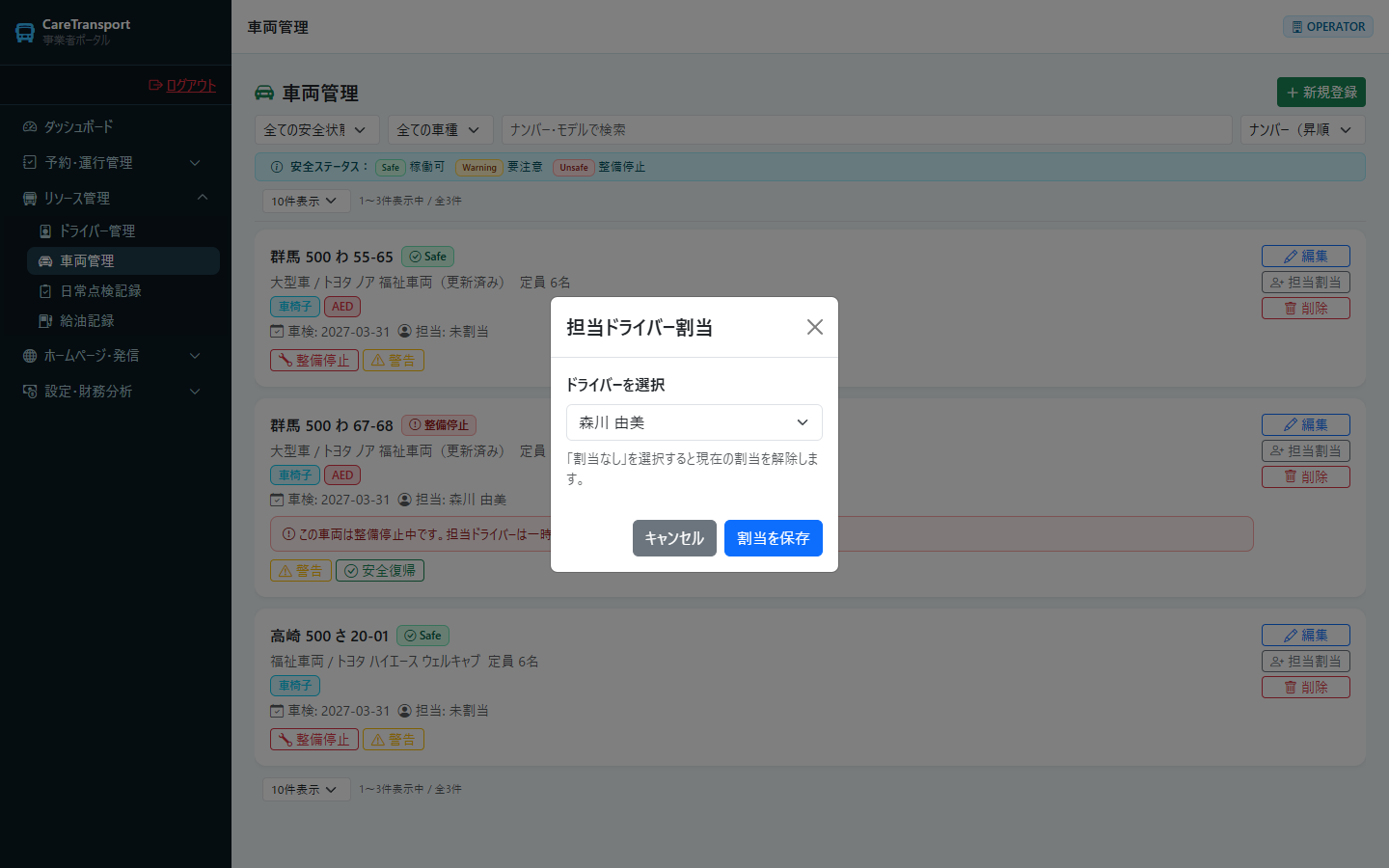Screen dimensions: 1389x868
Task: Assign driver for 群馬 500 わ 55-65
Action: pos(1306,282)
